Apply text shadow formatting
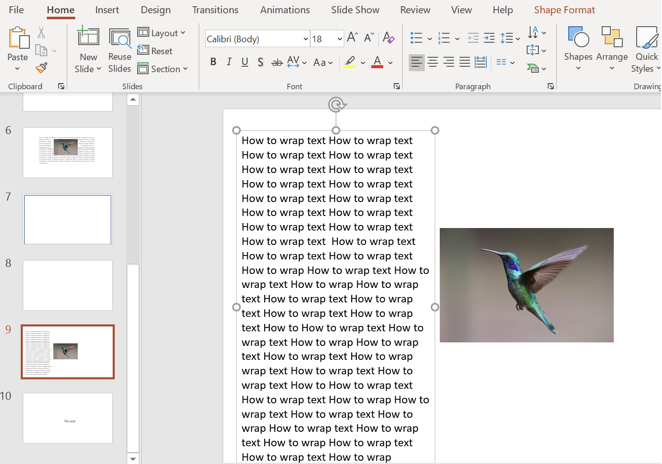 [x=260, y=62]
